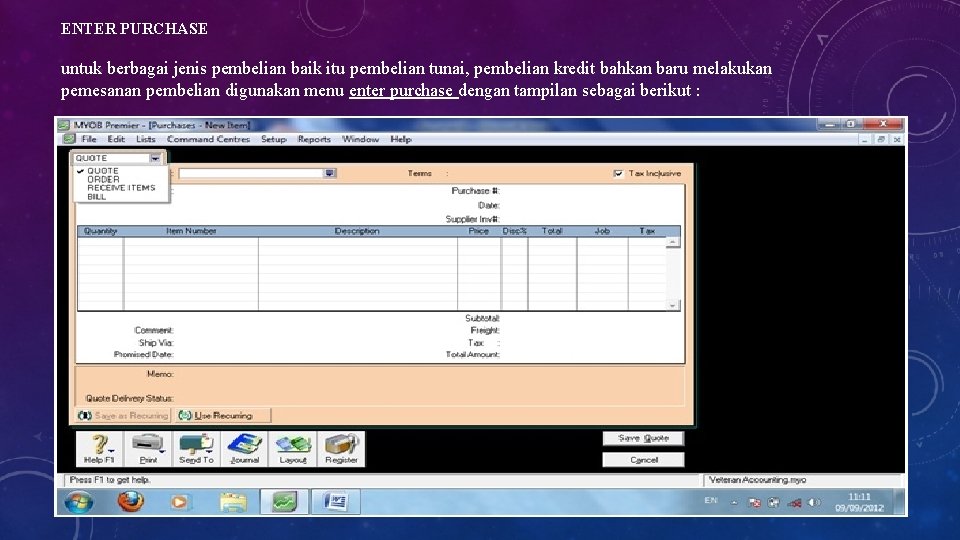960x540 pixels.
Task: Select BILL in the dropdown list
Action: pos(96,197)
